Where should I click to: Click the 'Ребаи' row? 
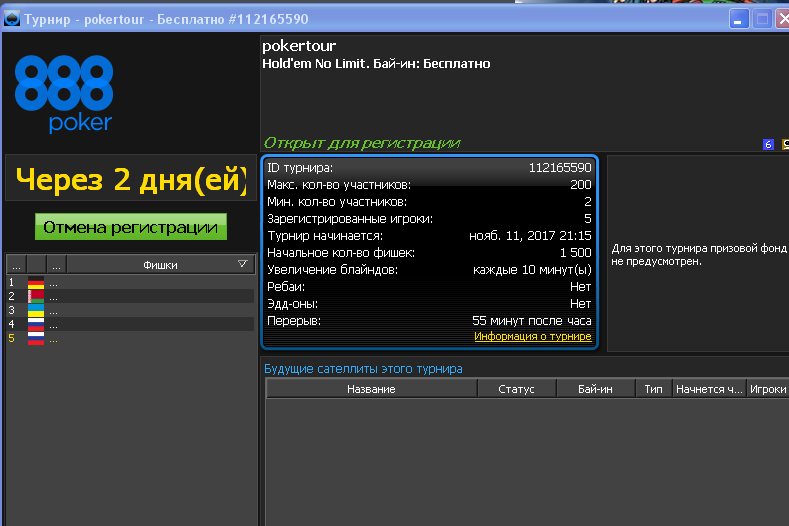tap(429, 287)
